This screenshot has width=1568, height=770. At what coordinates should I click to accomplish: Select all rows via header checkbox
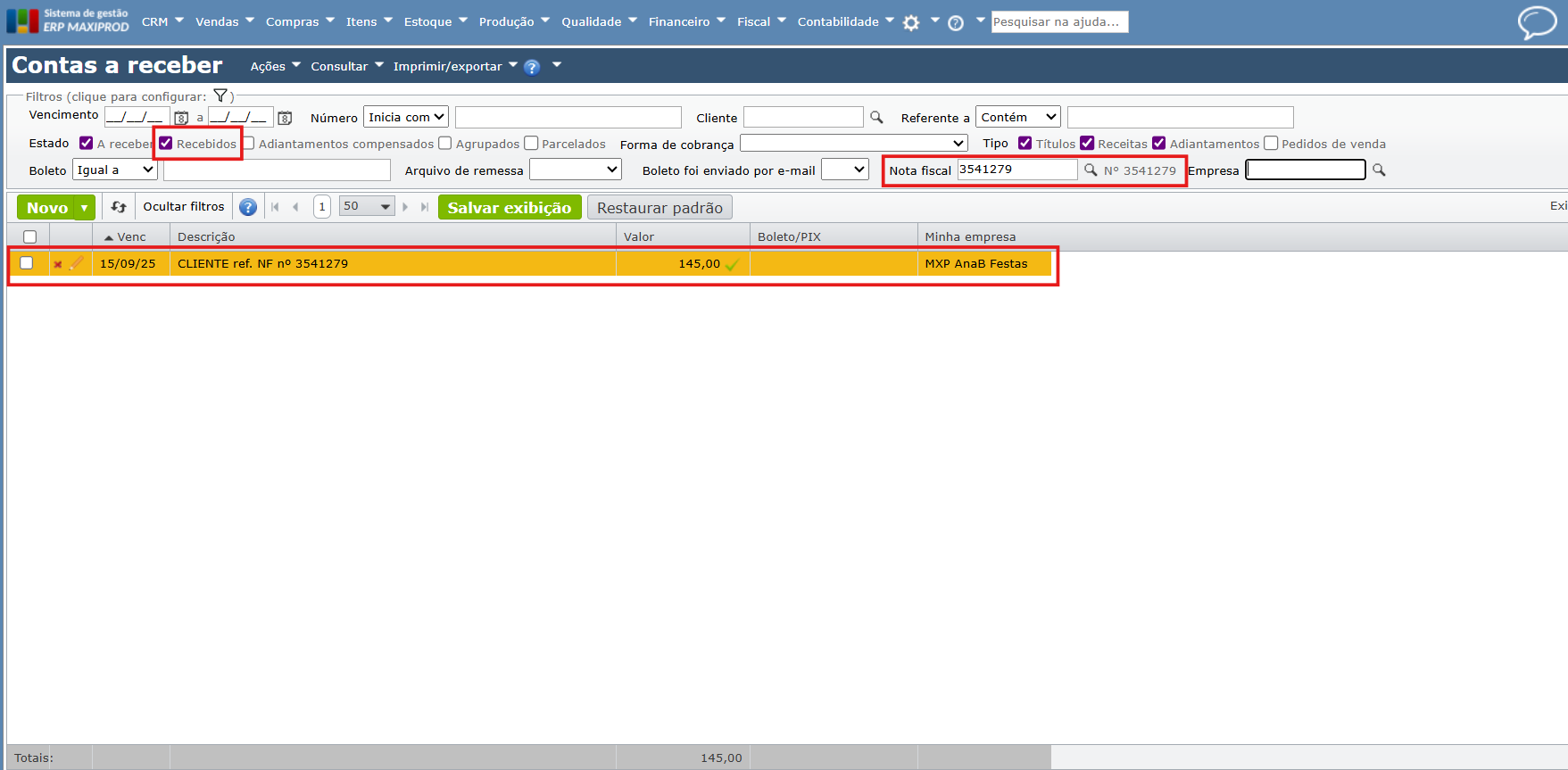pyautogui.click(x=29, y=236)
